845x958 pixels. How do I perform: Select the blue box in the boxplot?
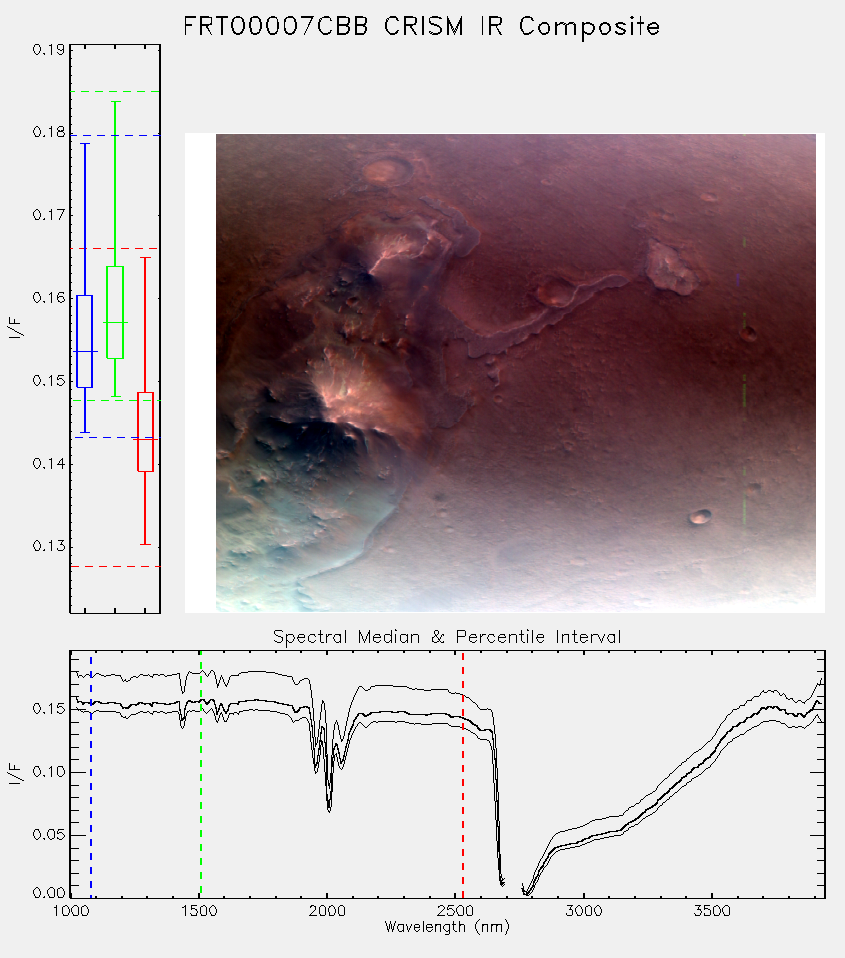pyautogui.click(x=84, y=341)
